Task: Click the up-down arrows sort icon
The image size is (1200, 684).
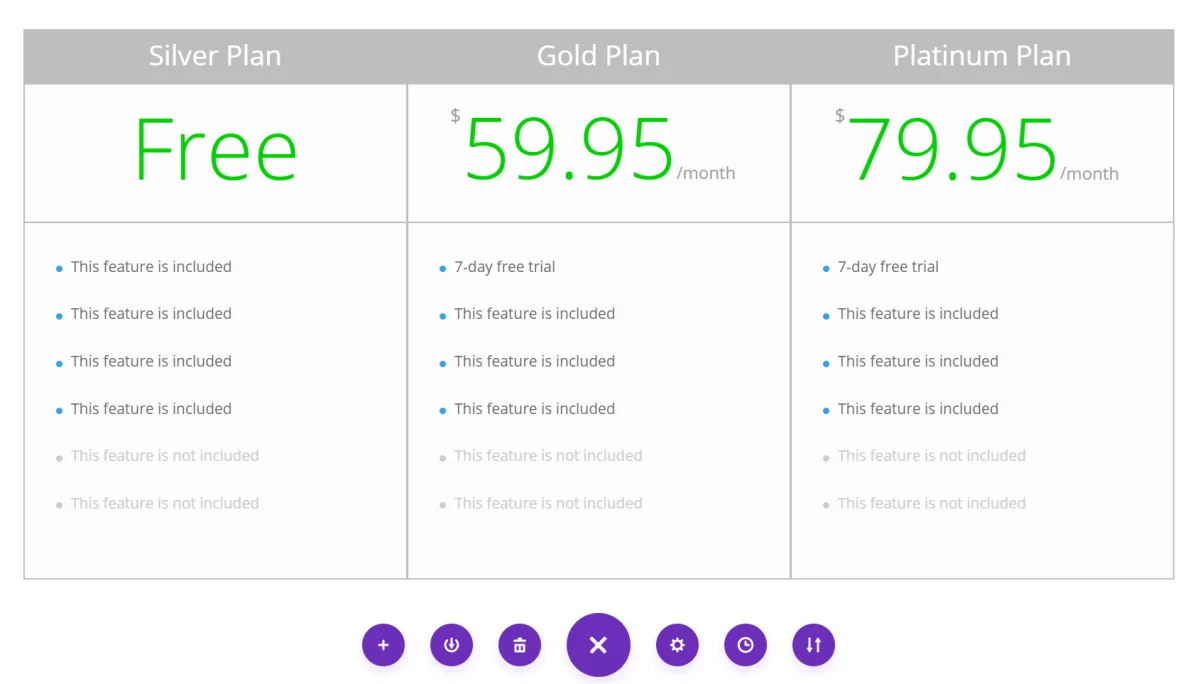Action: point(813,645)
